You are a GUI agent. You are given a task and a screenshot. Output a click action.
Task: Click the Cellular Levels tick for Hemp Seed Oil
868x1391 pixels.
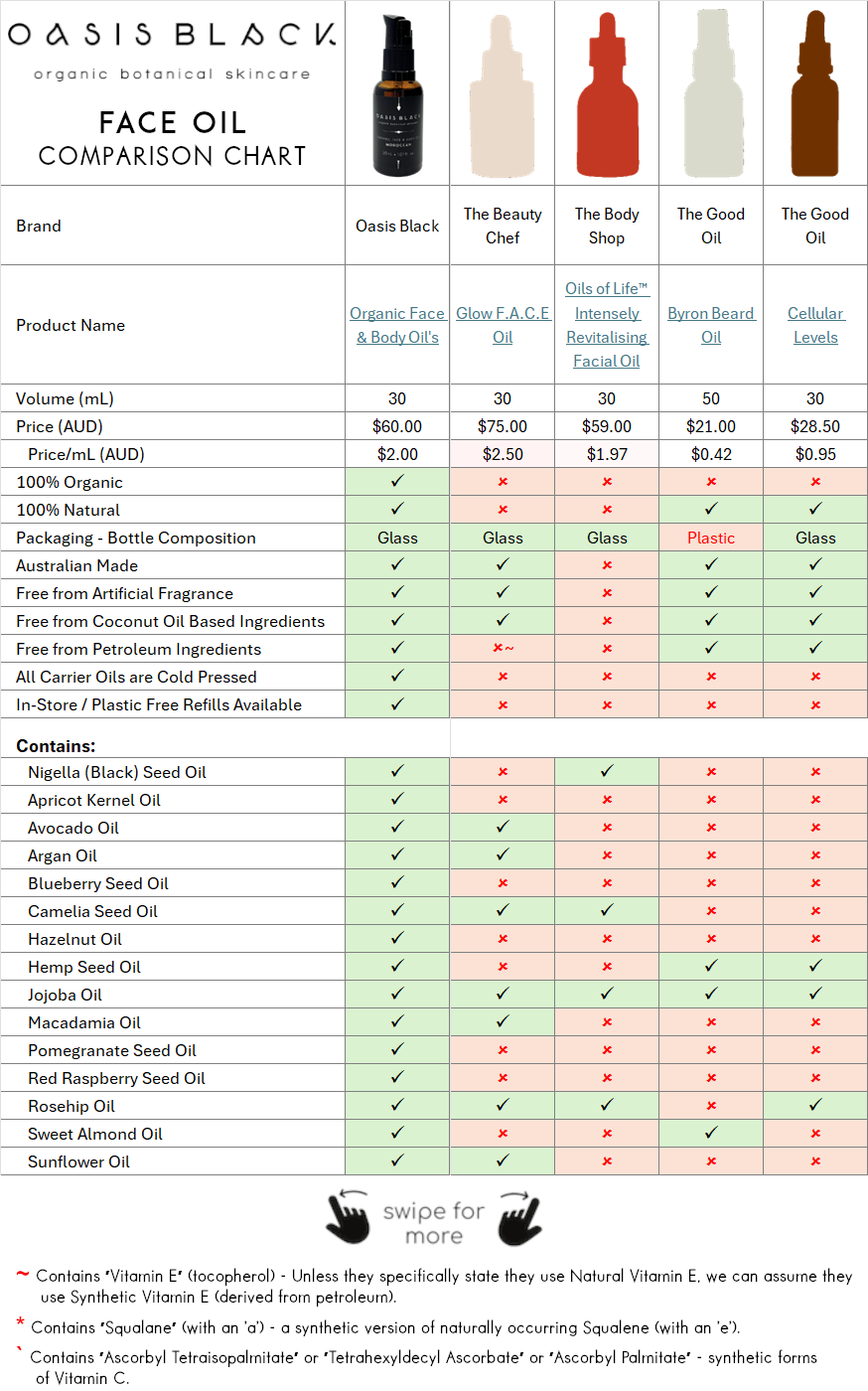(815, 966)
